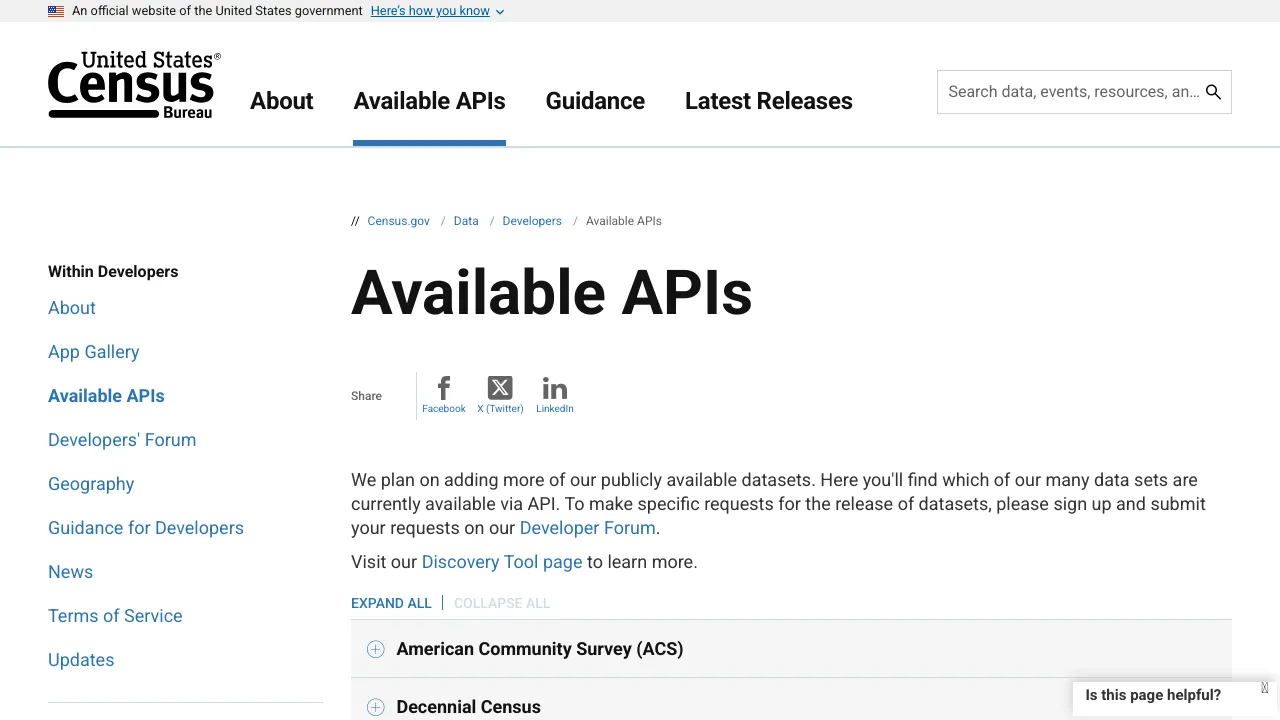Open App Gallery in sidebar
Image resolution: width=1280 pixels, height=720 pixels.
pos(94,352)
